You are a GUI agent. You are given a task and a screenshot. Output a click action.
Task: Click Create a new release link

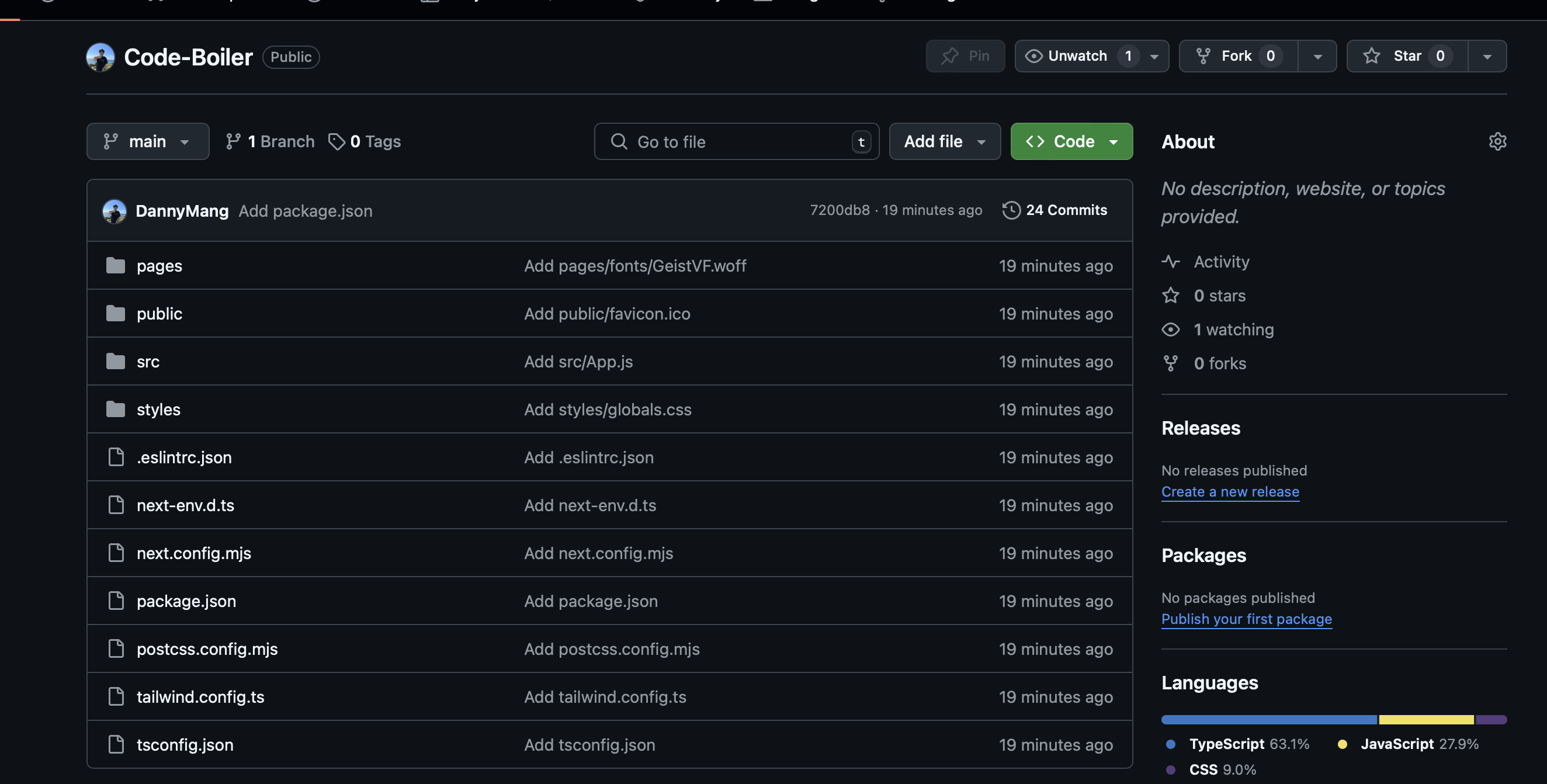pyautogui.click(x=1230, y=492)
